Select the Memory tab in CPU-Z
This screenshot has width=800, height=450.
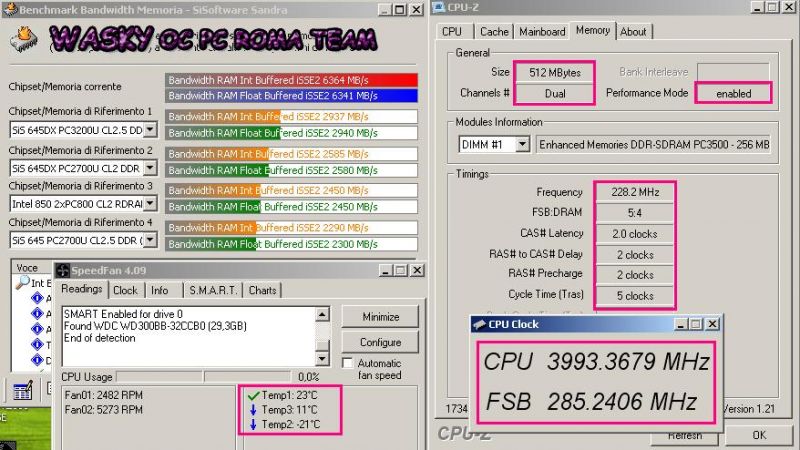click(x=593, y=30)
